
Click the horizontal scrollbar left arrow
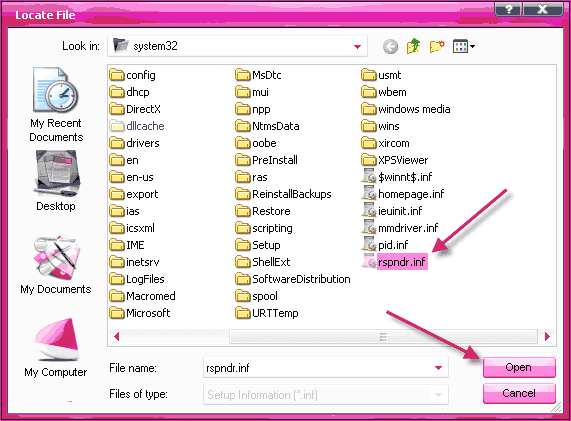(x=117, y=337)
